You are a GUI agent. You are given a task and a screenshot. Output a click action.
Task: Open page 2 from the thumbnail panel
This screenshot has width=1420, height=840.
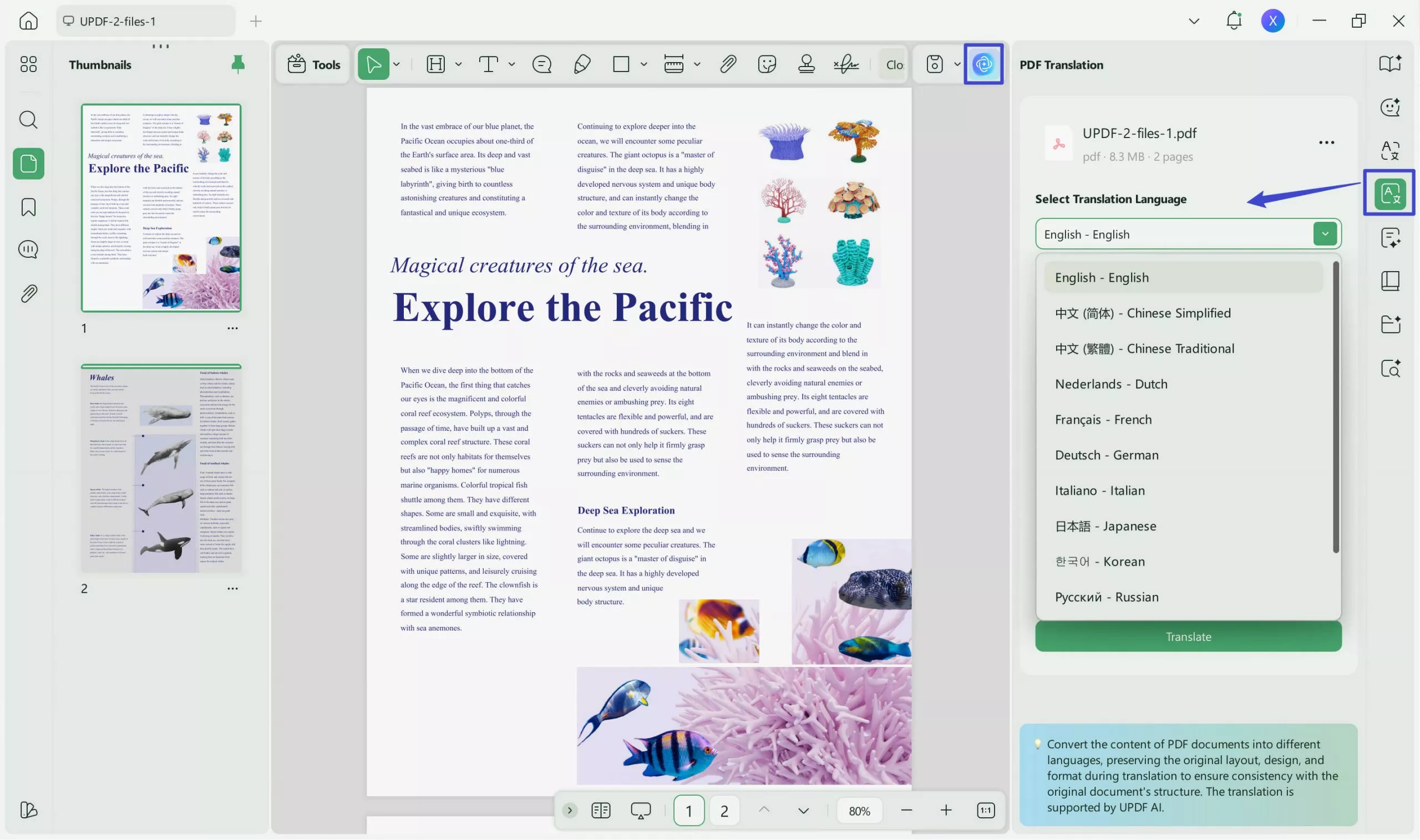pyautogui.click(x=161, y=468)
